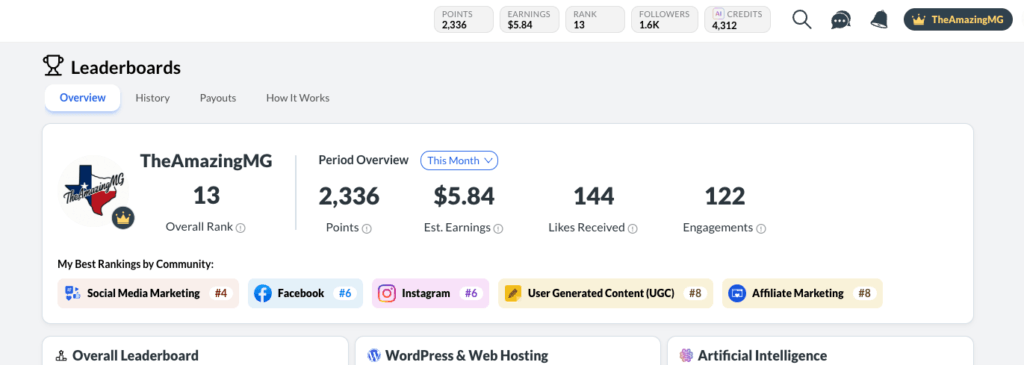This screenshot has width=1024, height=365.
Task: Click the large $5.84 earnings value
Action: (464, 196)
